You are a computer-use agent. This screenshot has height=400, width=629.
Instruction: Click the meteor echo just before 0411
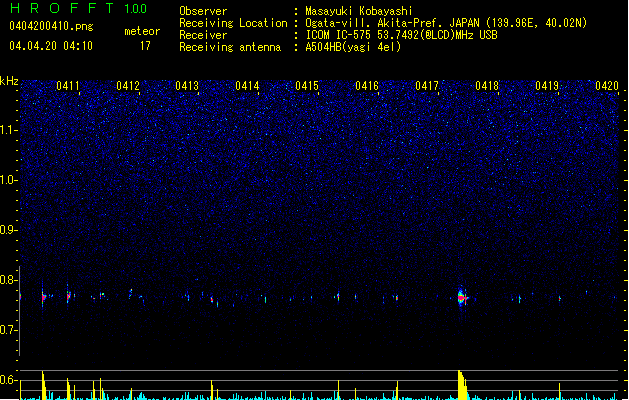click(x=69, y=296)
